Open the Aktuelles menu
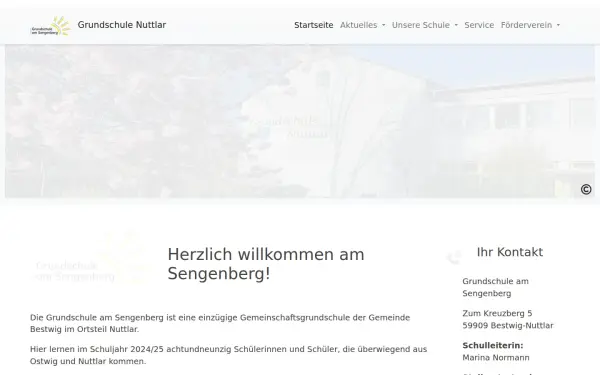This screenshot has width=600, height=375. (359, 25)
